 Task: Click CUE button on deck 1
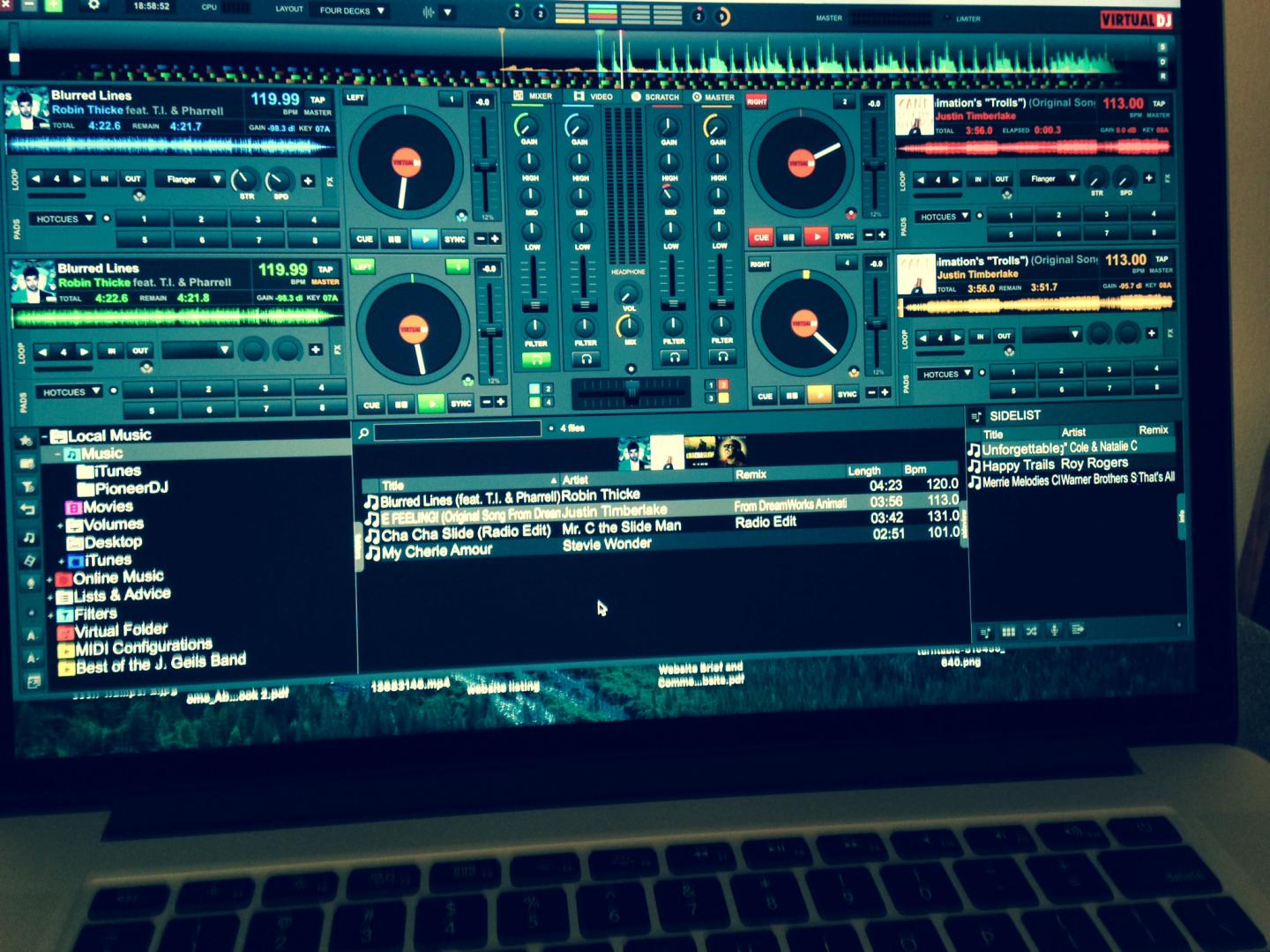click(x=365, y=239)
